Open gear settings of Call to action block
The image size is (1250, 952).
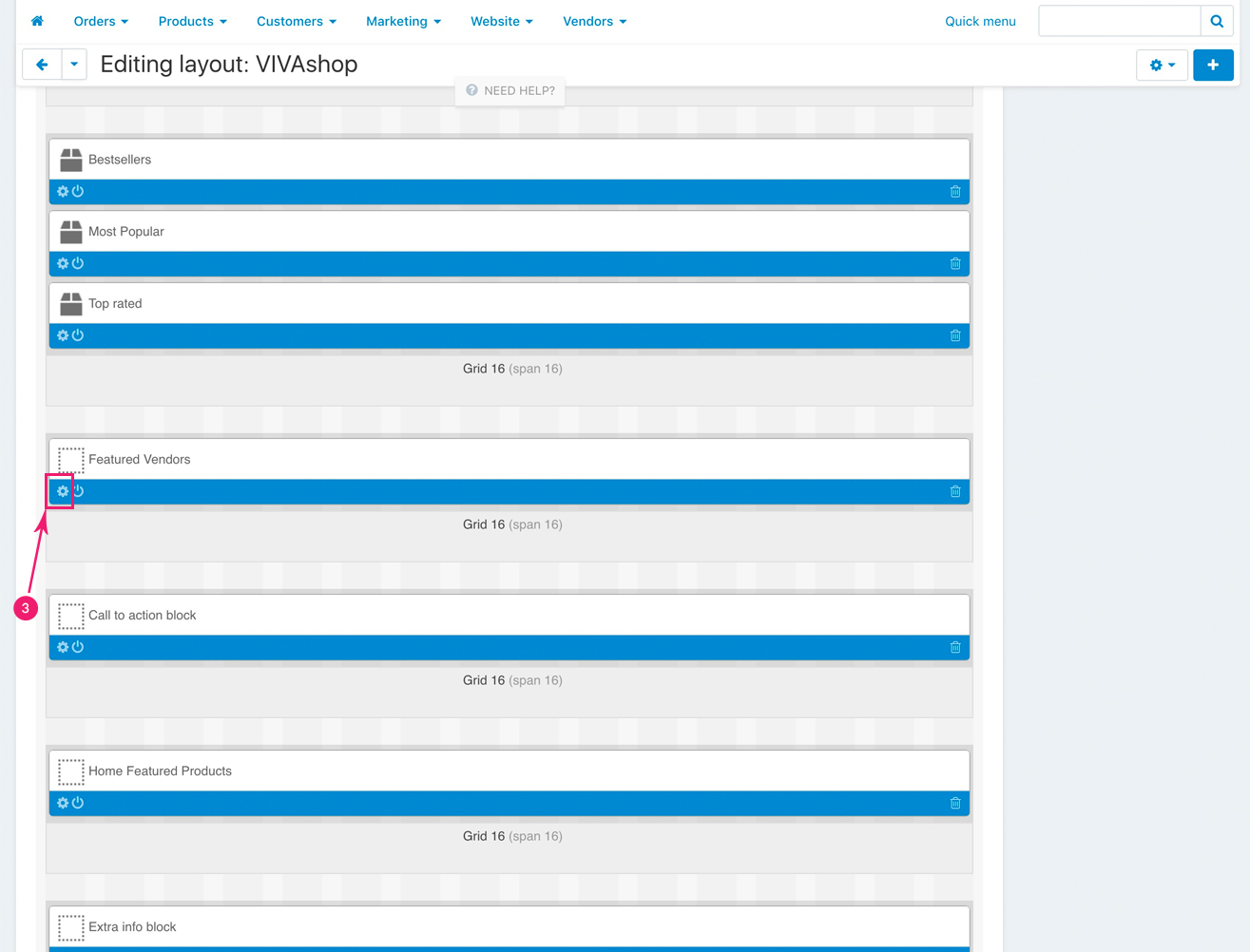pos(63,647)
